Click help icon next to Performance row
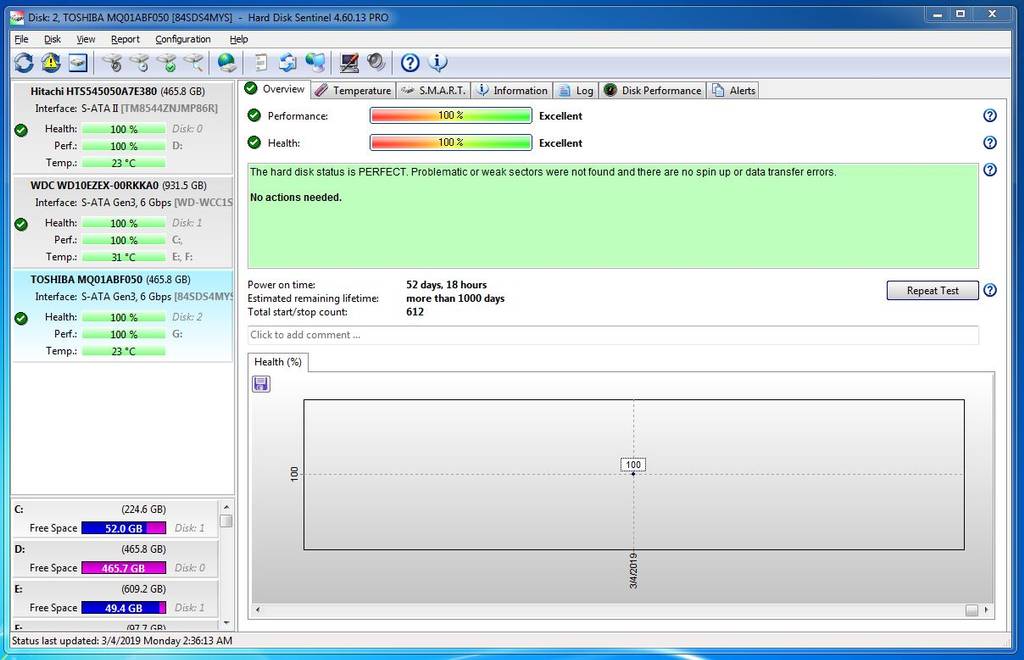 pos(990,116)
